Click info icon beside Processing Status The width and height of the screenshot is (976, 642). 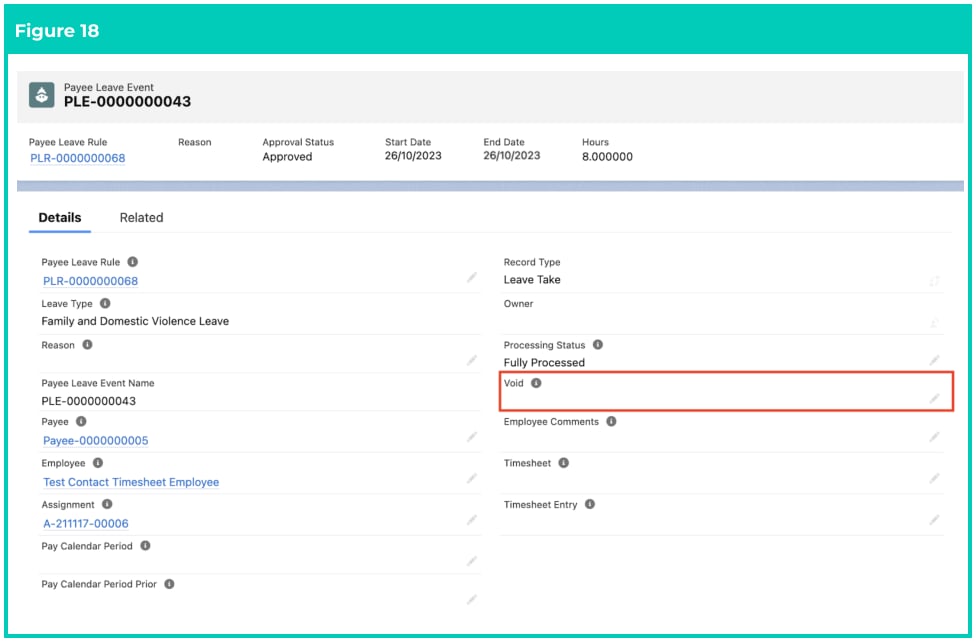pyautogui.click(x=598, y=344)
